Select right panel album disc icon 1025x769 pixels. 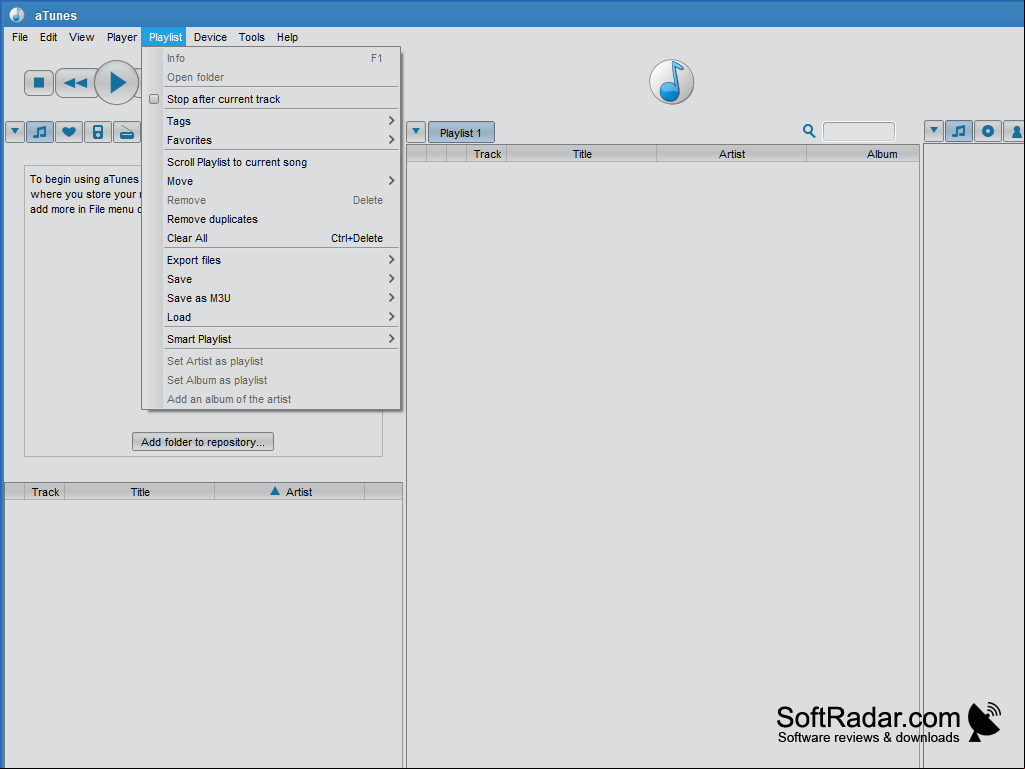point(988,131)
